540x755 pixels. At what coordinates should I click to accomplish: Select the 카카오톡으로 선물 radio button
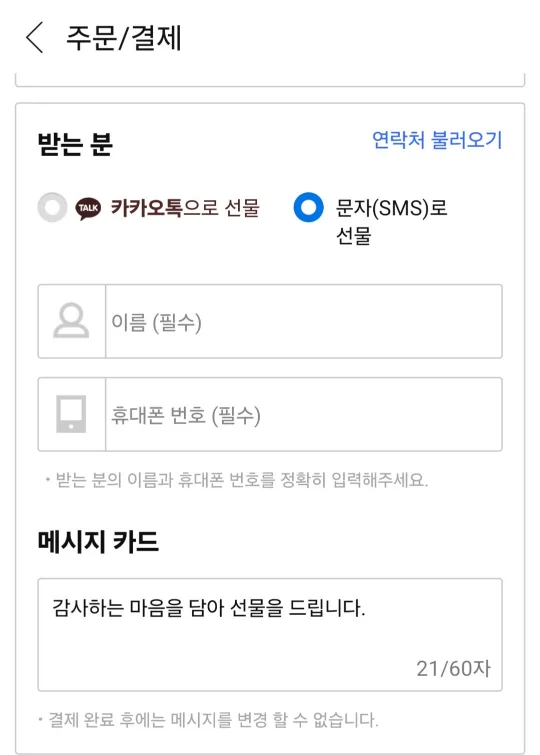tap(53, 208)
